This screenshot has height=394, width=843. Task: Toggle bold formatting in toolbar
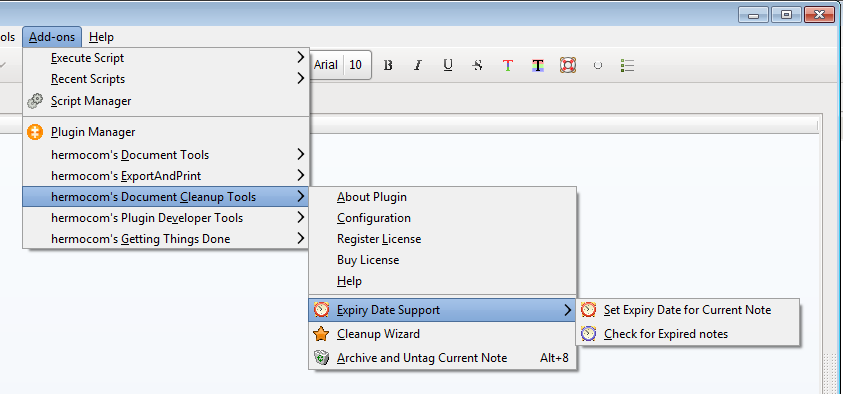coord(388,66)
